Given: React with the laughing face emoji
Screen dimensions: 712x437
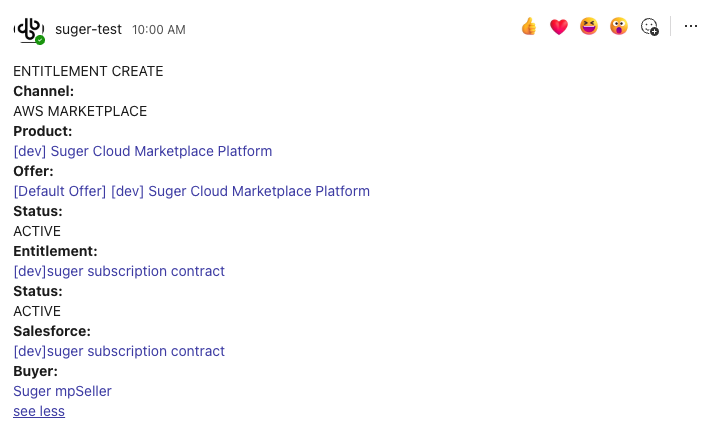Looking at the screenshot, I should (589, 27).
